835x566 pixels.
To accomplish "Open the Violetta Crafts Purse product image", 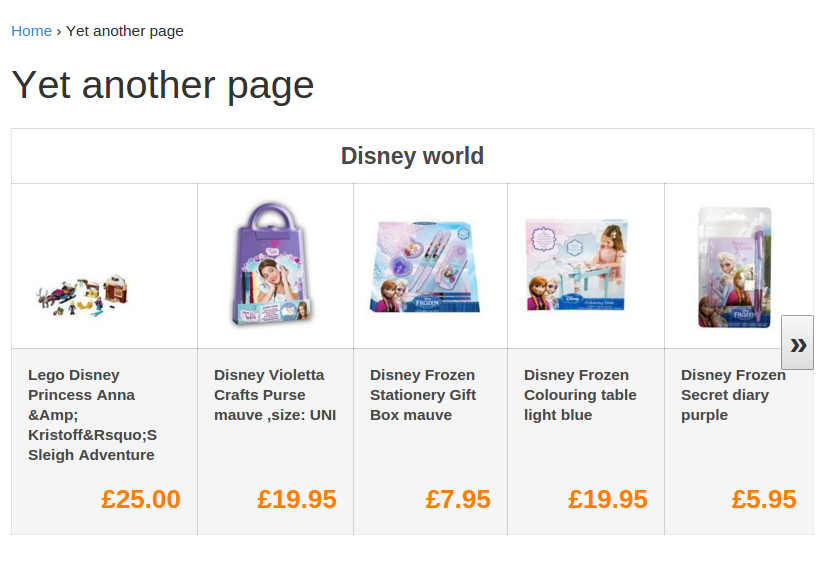I will pyautogui.click(x=272, y=264).
